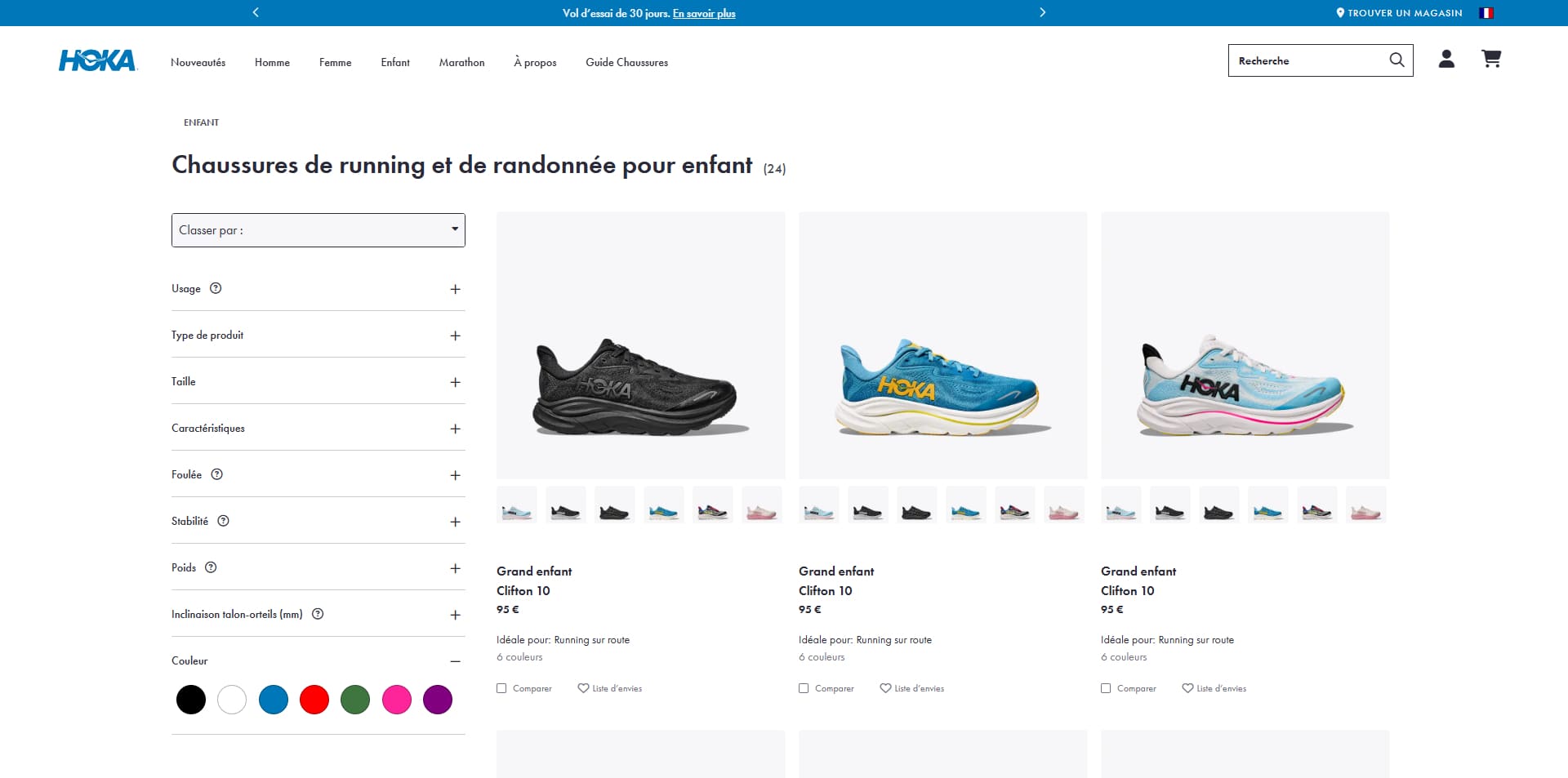Viewport: 1568px width, 778px height.
Task: Add second Clifton 10 to wishlist
Action: [x=912, y=688]
